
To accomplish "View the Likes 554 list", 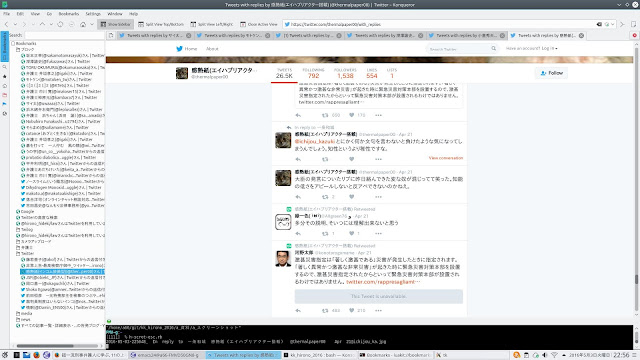I will click(x=371, y=73).
